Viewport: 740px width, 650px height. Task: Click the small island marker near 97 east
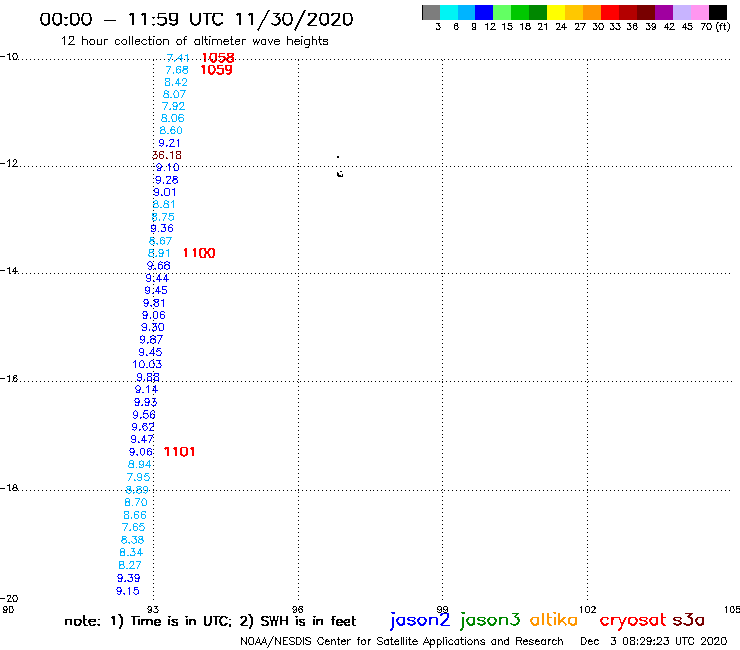(x=340, y=174)
